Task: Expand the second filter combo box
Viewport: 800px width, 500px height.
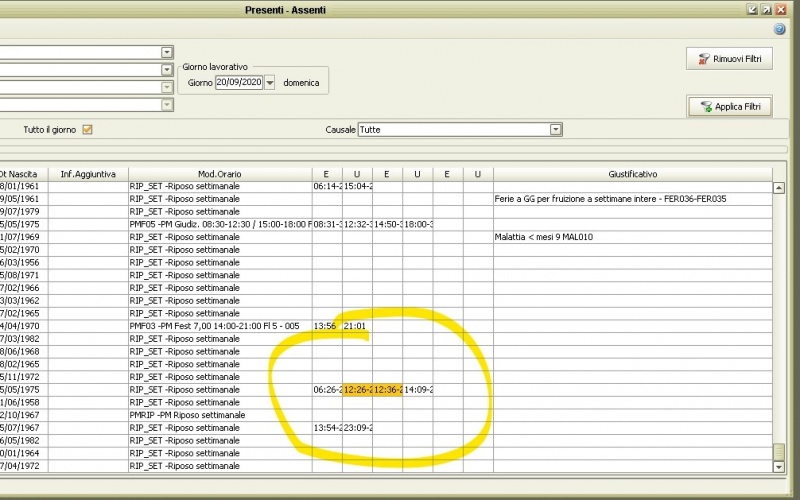Action: point(167,70)
